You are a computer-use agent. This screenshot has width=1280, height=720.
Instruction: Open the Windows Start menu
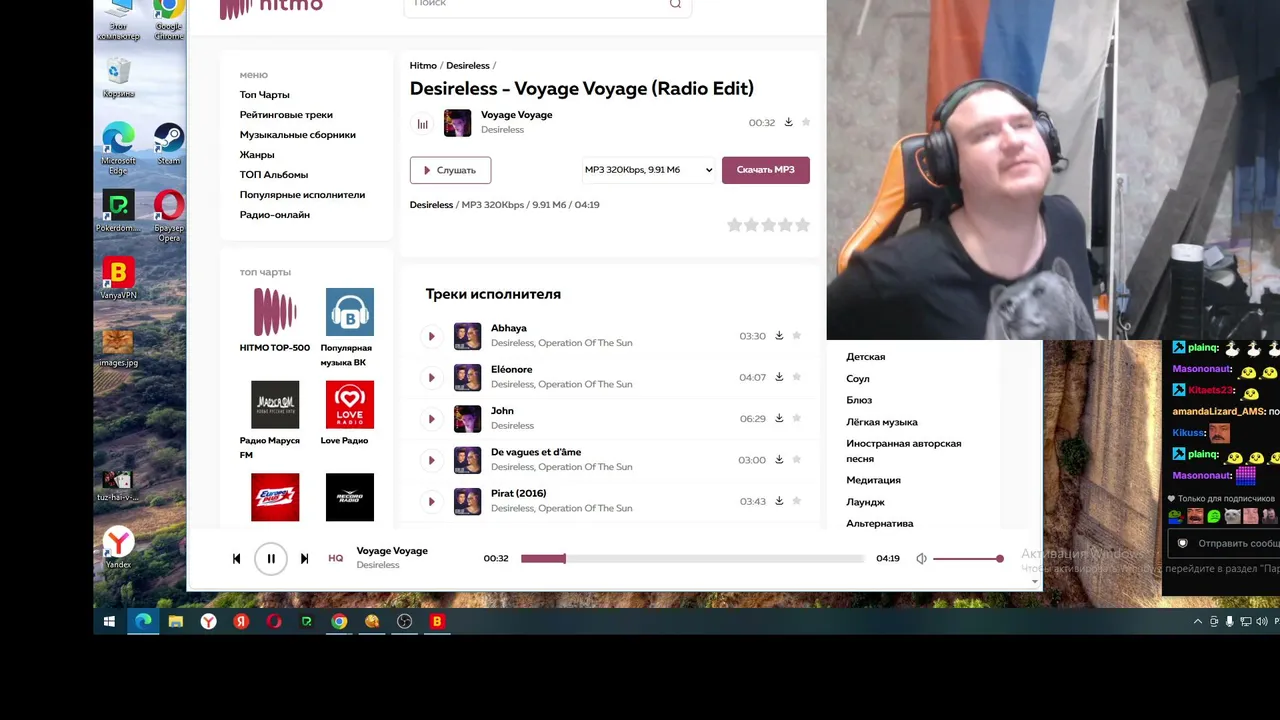coord(110,622)
